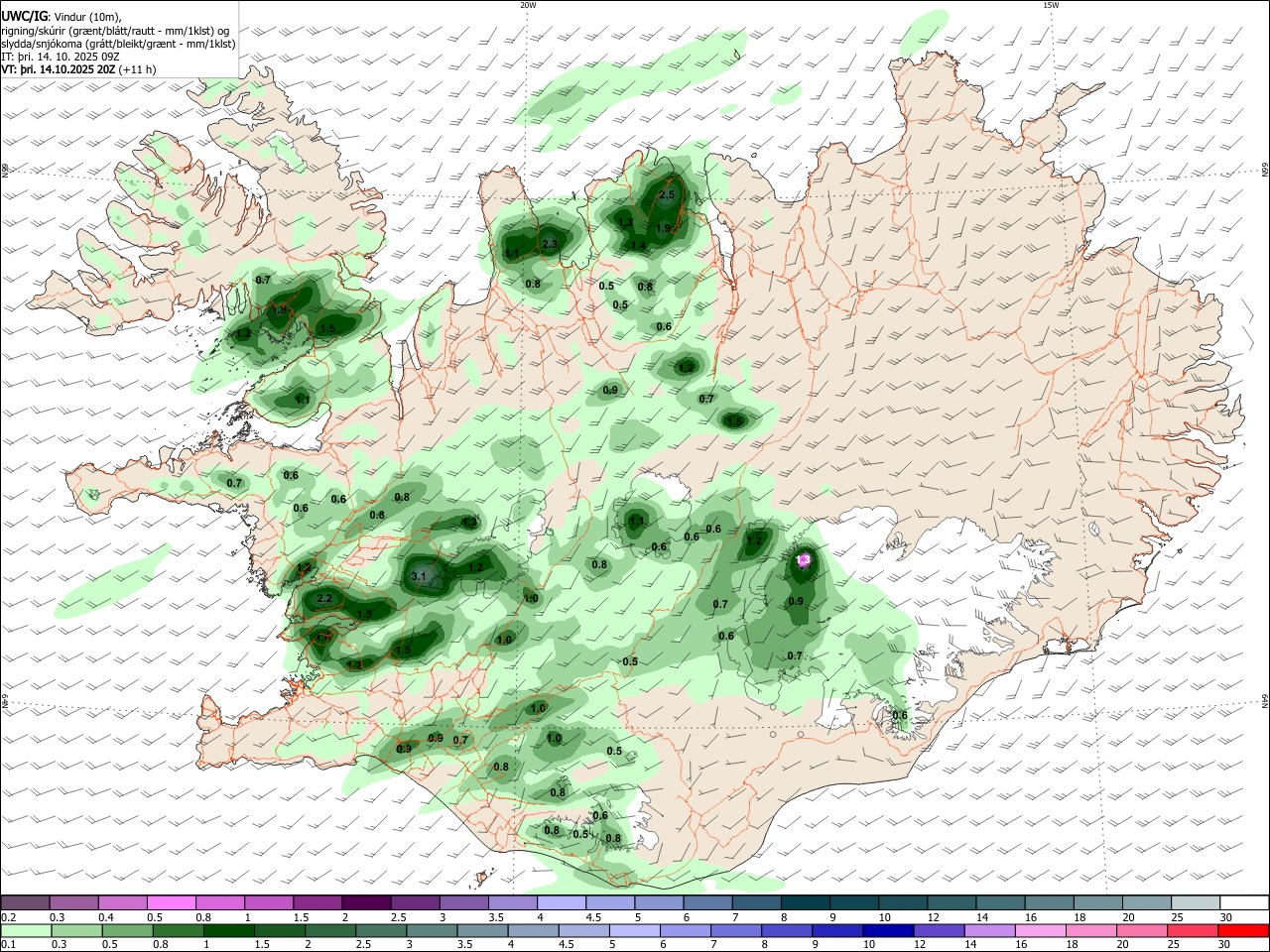Click the '3.1' precipitation value on the map
This screenshot has height=952, width=1270.
pyautogui.click(x=418, y=576)
